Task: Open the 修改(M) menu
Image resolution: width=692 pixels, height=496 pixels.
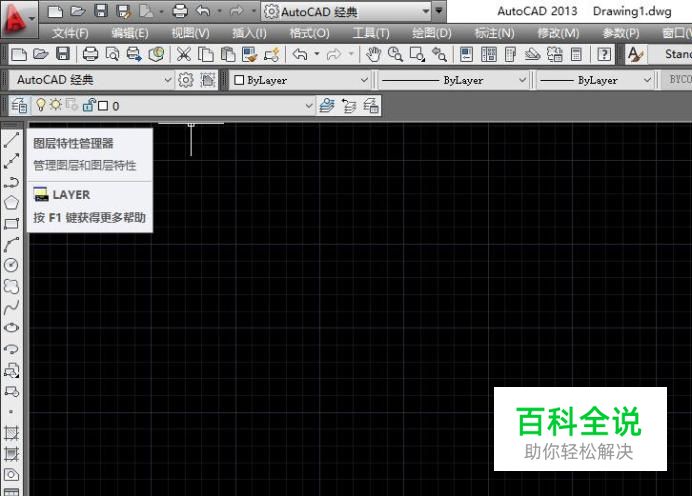Action: 558,33
